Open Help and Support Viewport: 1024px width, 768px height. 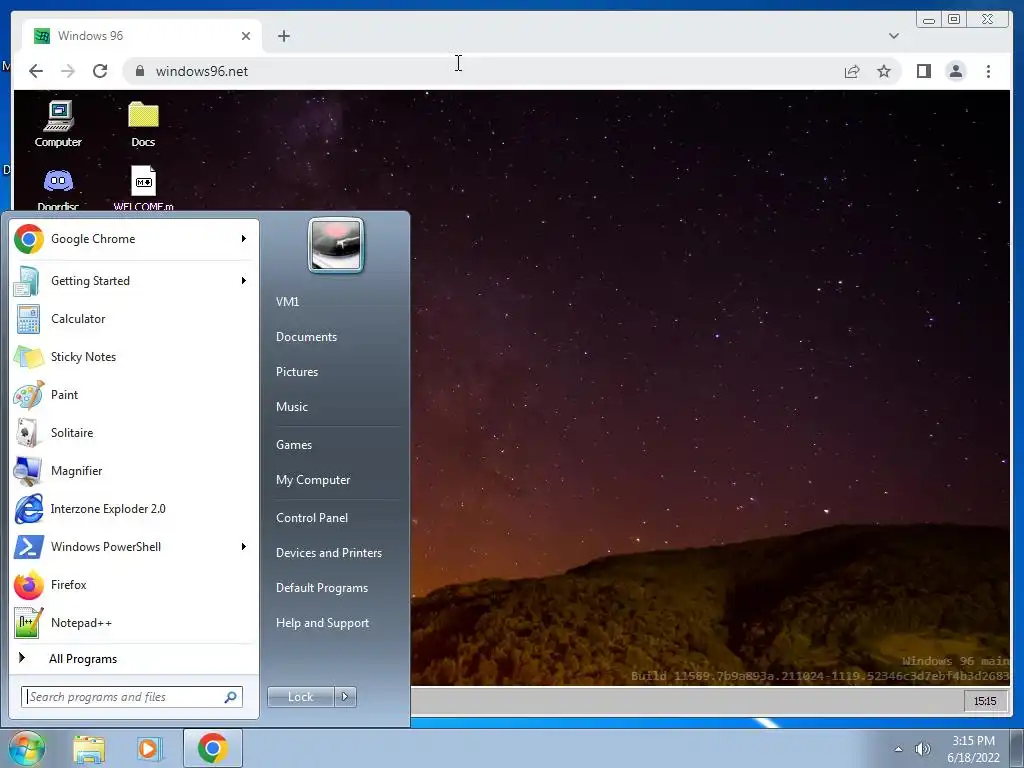pos(322,623)
